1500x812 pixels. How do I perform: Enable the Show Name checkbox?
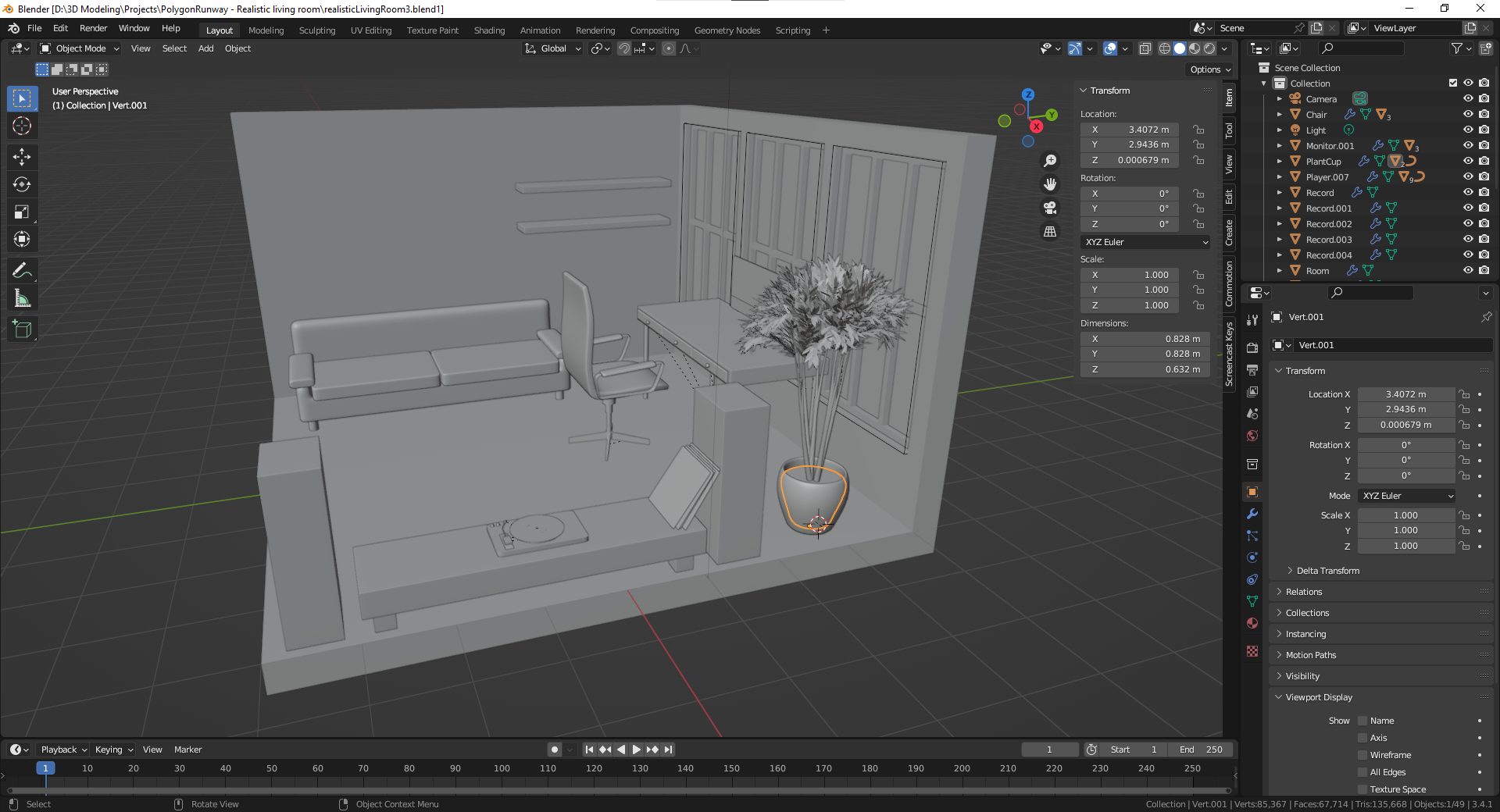(x=1362, y=721)
